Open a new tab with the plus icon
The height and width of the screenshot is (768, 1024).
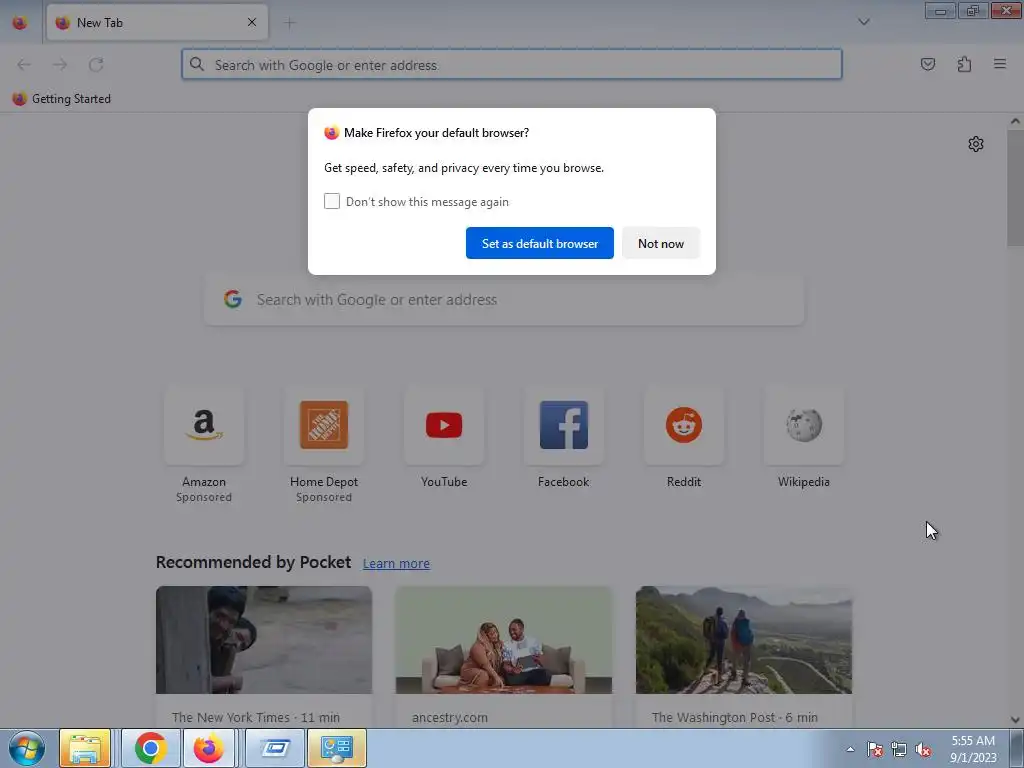(x=289, y=23)
